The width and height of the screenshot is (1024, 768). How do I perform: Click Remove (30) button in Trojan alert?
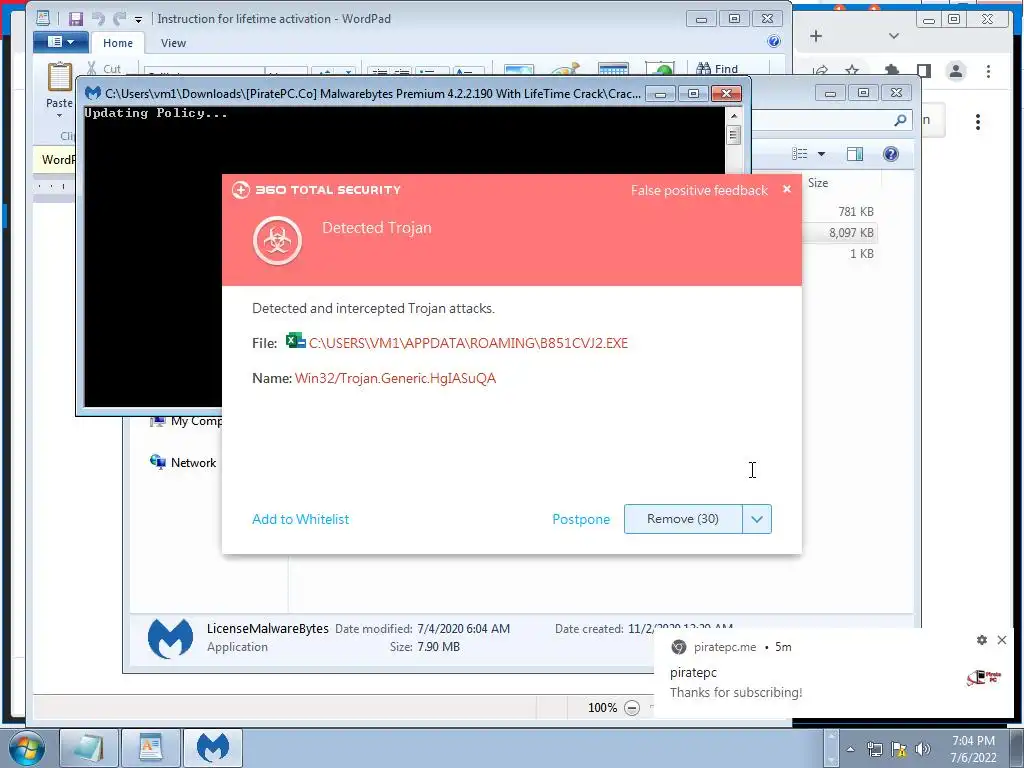[x=682, y=519]
